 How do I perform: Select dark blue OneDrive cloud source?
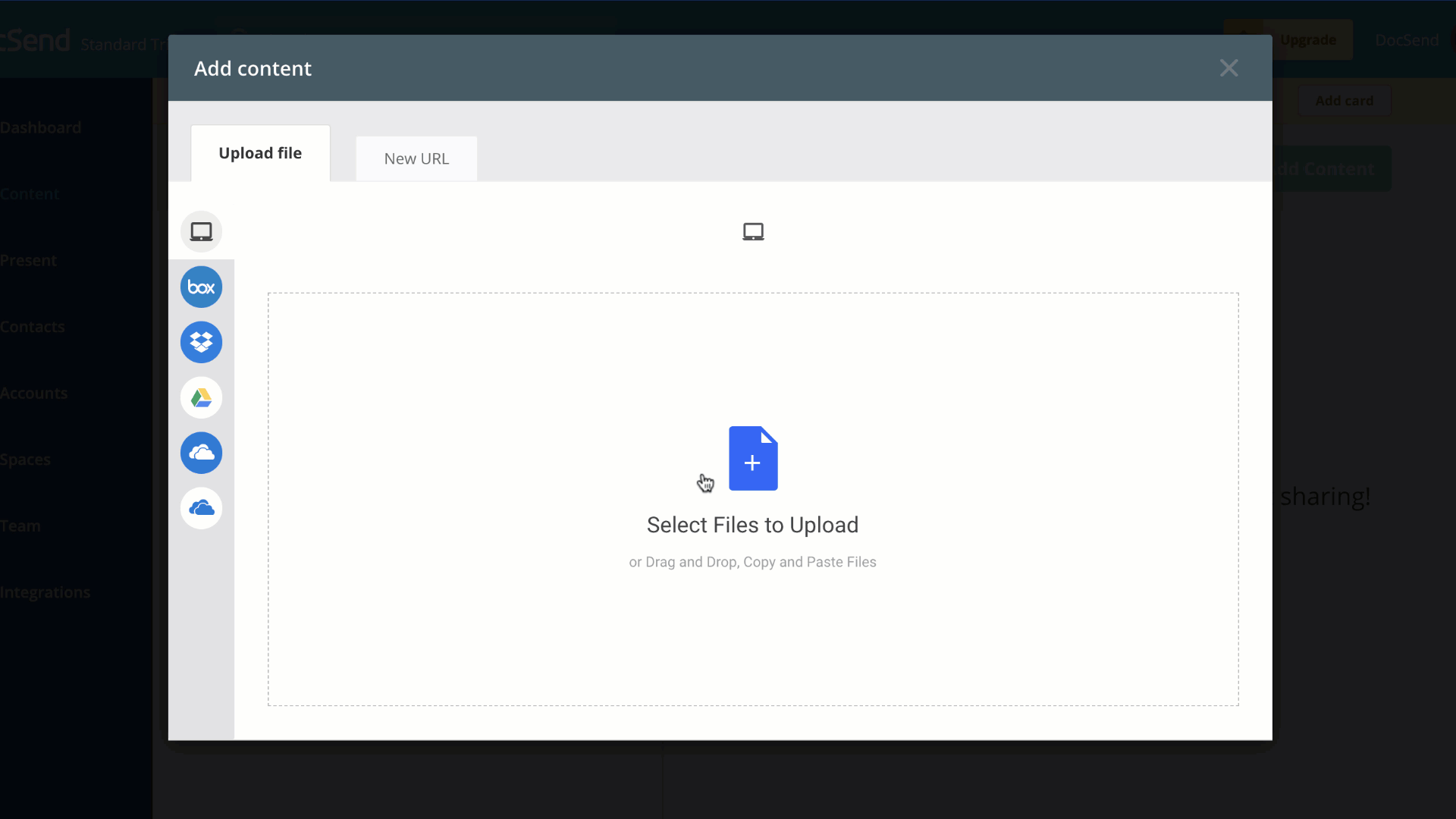coord(201,453)
